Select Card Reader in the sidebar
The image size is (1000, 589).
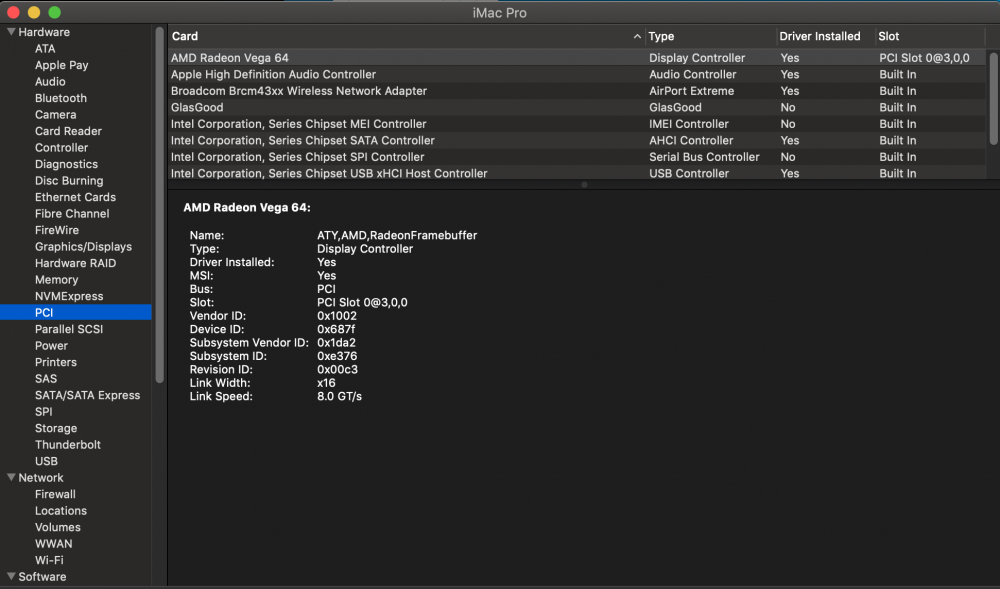pyautogui.click(x=68, y=131)
